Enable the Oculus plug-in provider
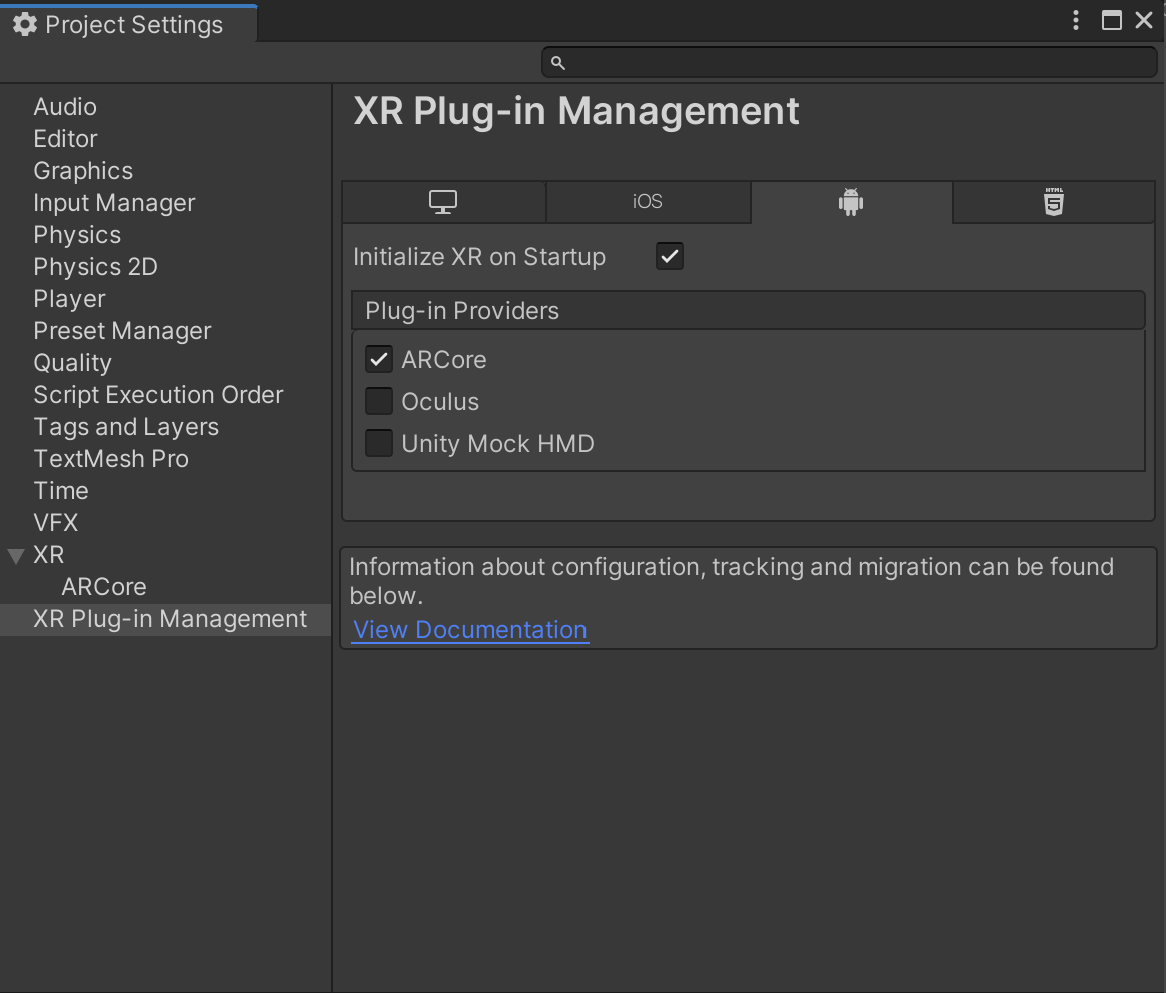The image size is (1166, 993). pos(379,401)
